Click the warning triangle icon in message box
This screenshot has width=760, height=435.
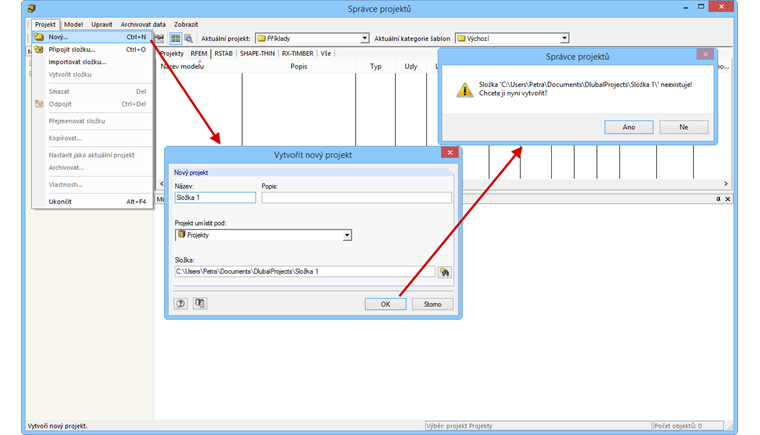point(465,90)
